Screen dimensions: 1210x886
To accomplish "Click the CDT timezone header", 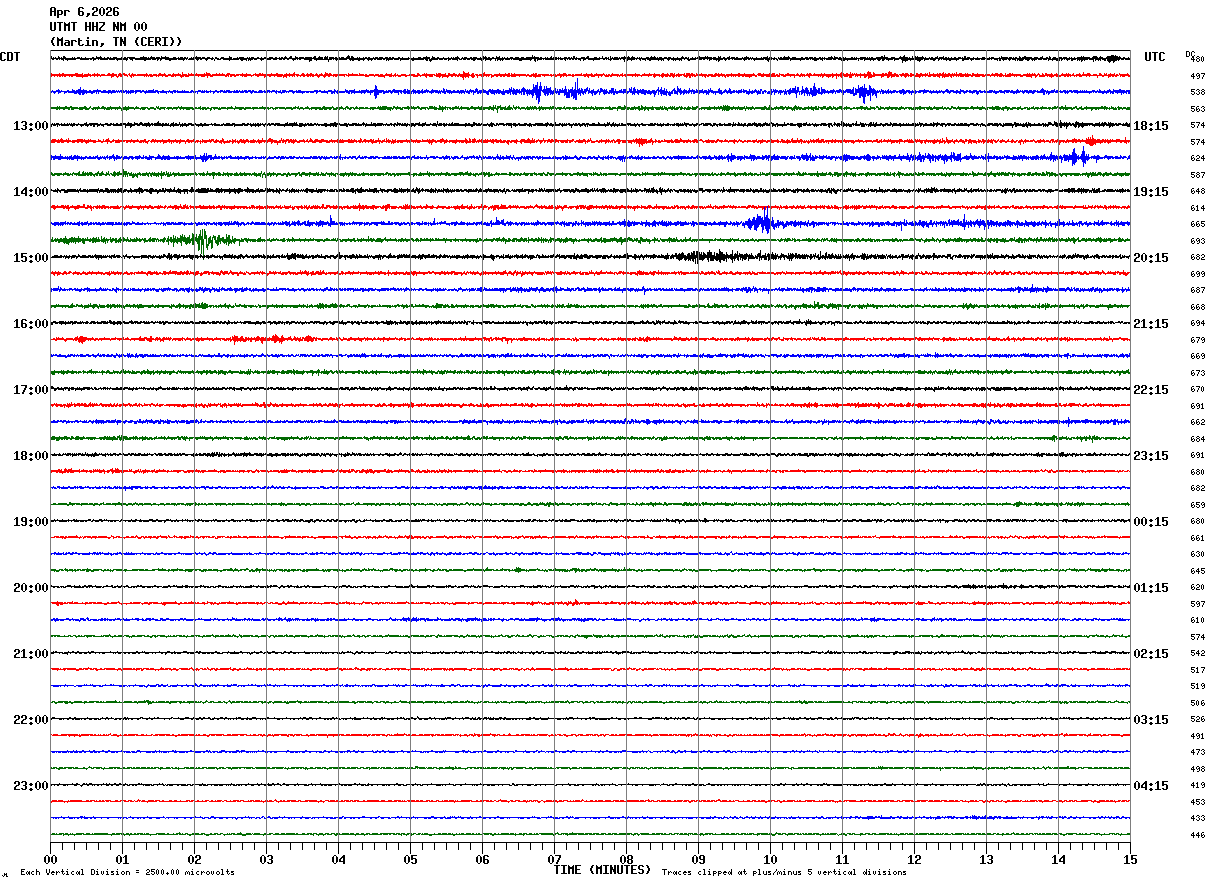I will [10, 57].
